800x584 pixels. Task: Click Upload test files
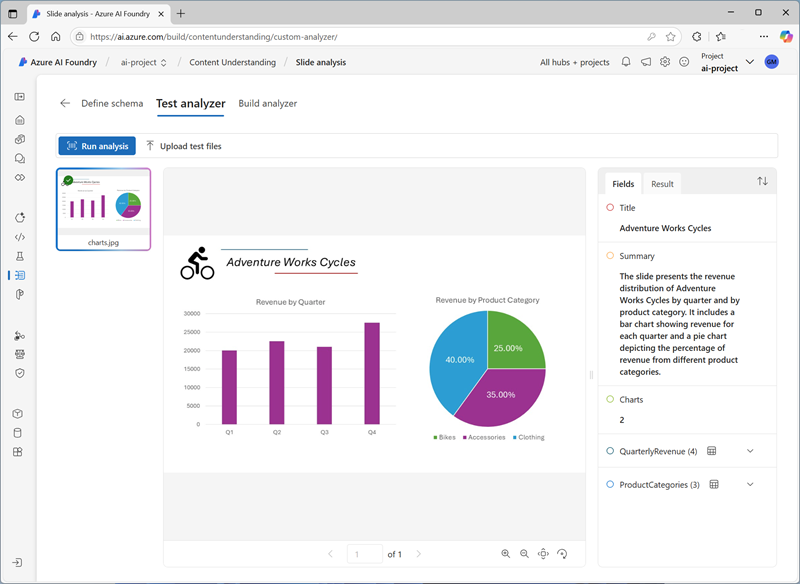184,146
